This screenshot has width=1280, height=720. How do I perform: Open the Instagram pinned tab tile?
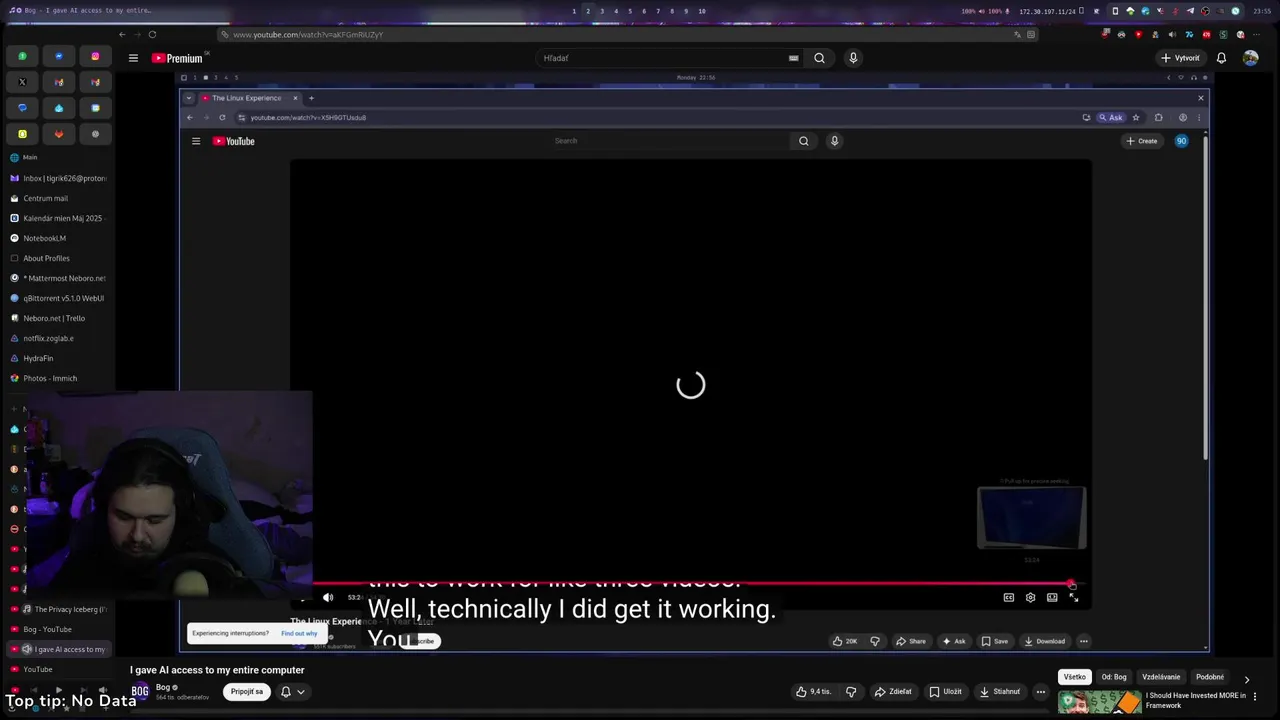click(95, 56)
